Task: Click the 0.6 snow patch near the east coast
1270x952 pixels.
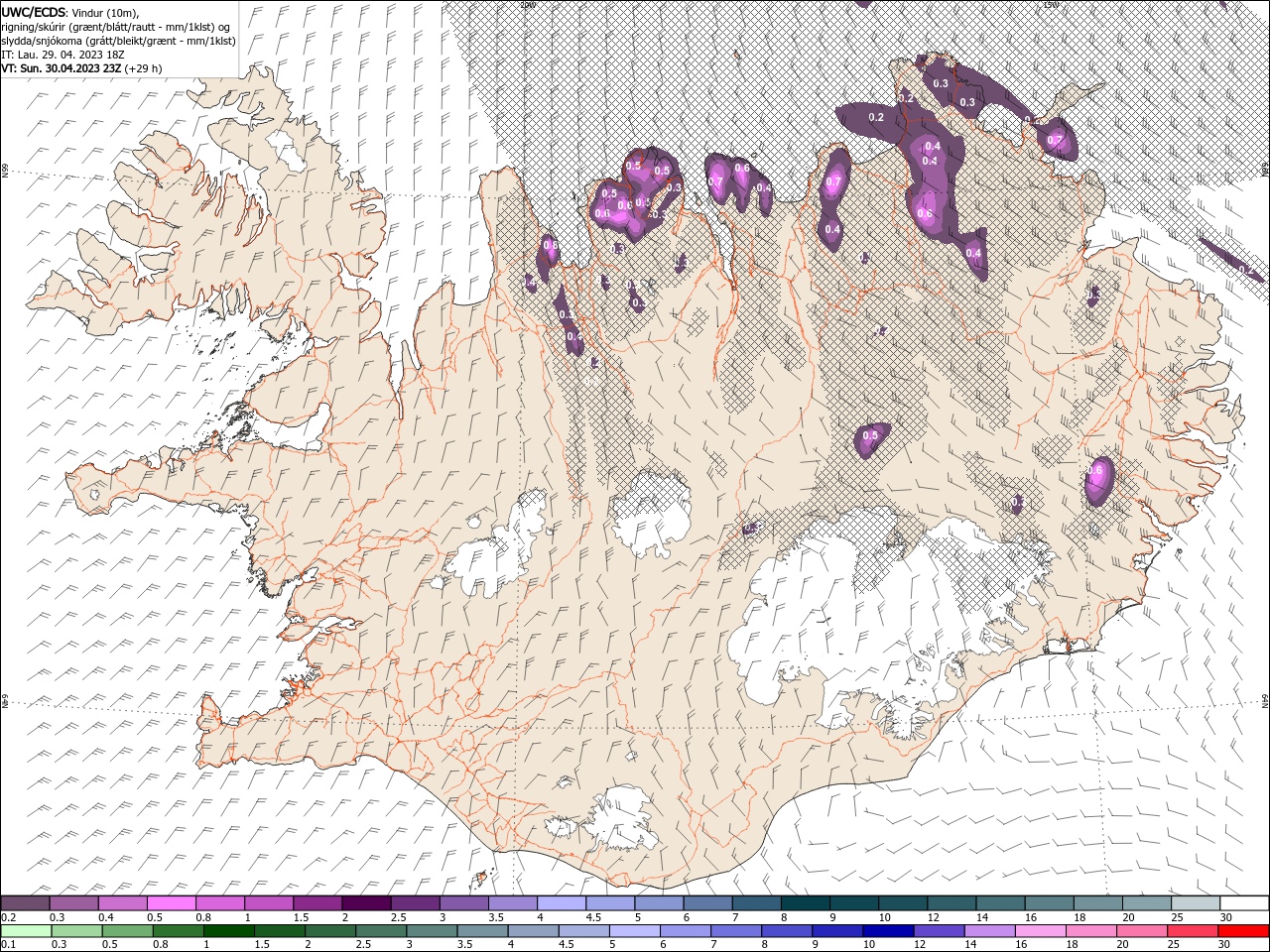Action: [1097, 481]
